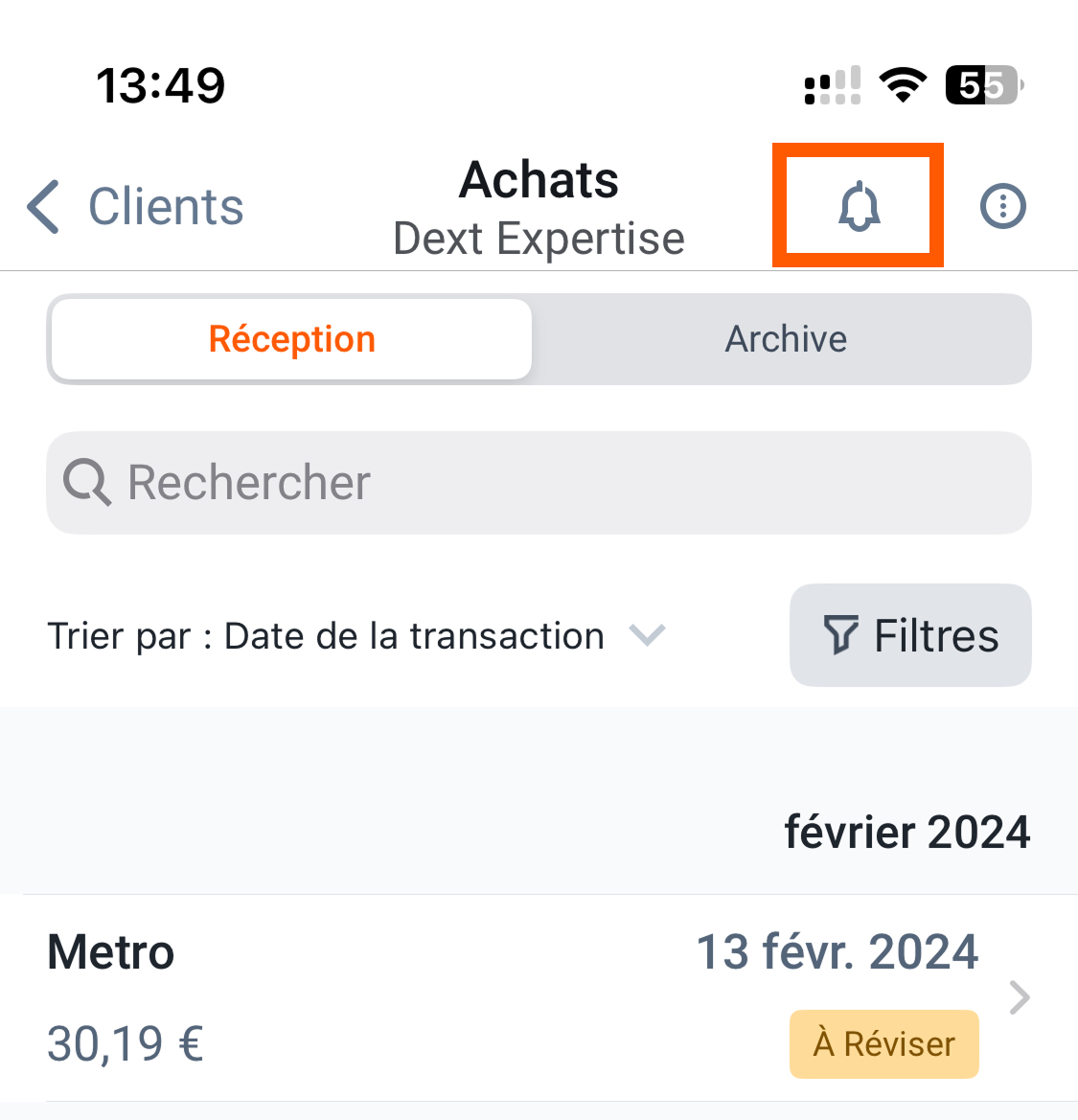Tap the funnel filter icon
1078x1120 pixels.
[840, 634]
